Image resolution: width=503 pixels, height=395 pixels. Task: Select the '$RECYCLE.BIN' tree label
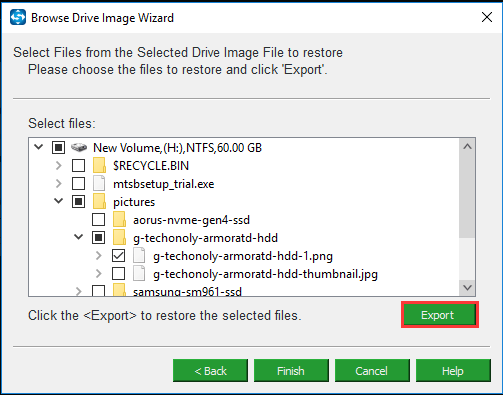(151, 166)
